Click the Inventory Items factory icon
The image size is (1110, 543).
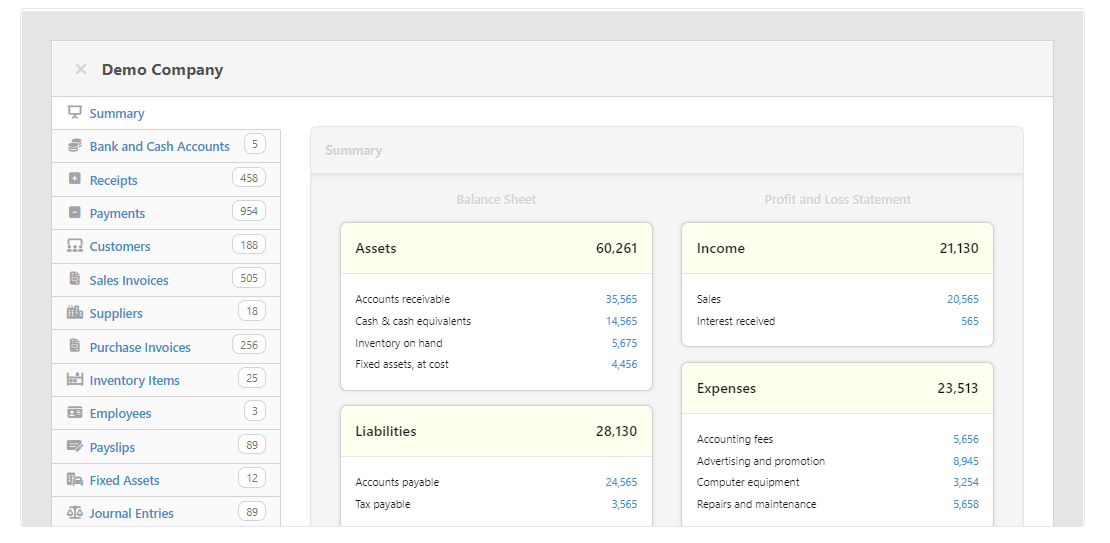pos(75,380)
